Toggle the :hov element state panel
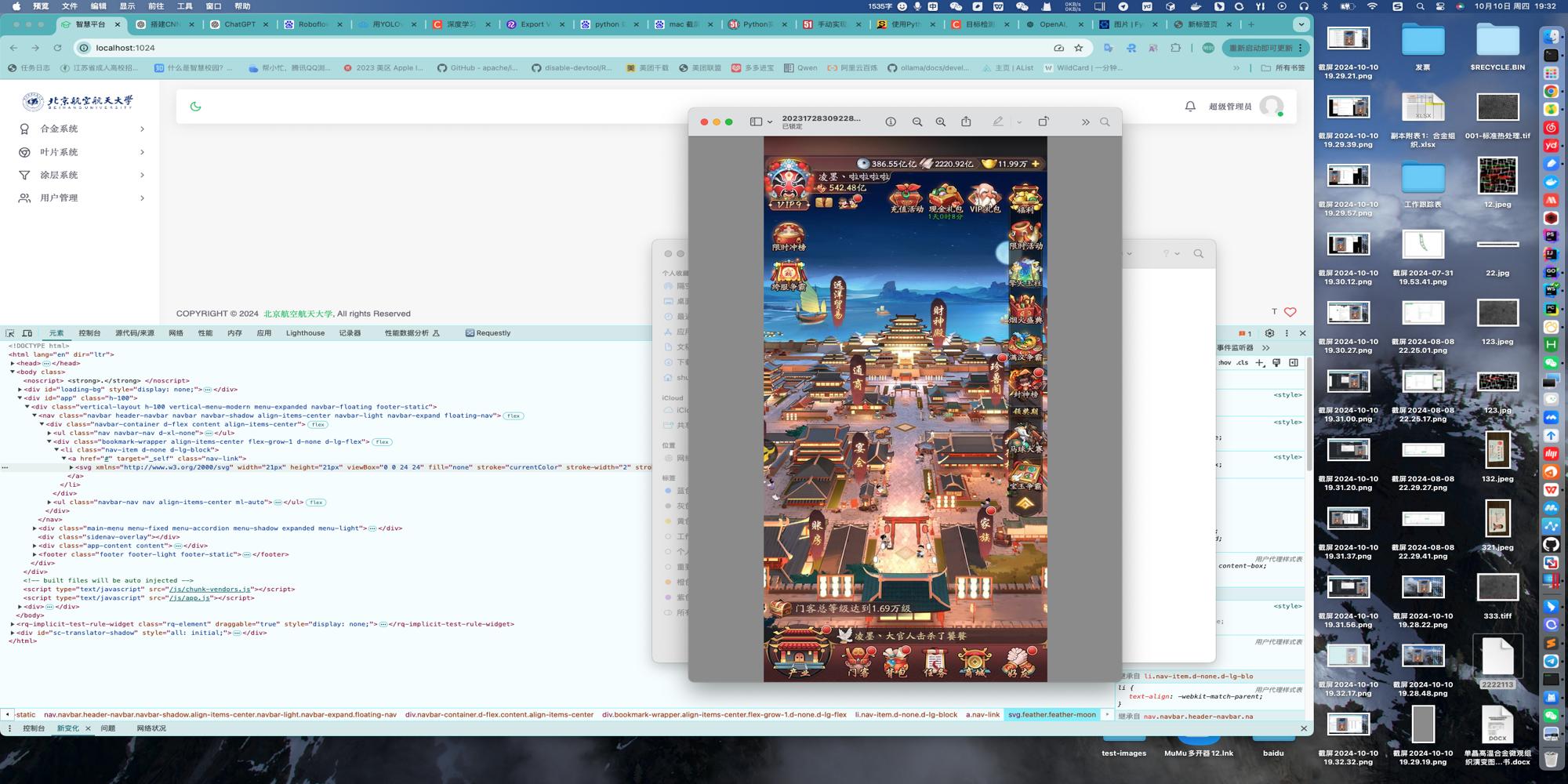 click(x=1225, y=363)
